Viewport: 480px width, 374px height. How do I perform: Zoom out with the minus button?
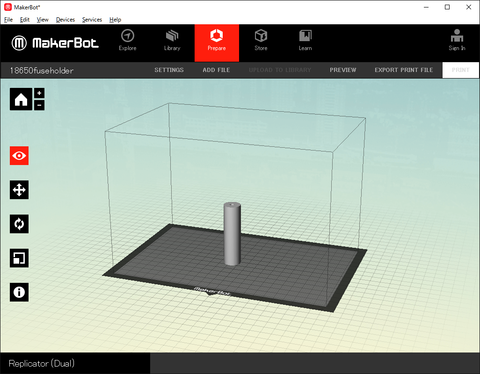[39, 105]
